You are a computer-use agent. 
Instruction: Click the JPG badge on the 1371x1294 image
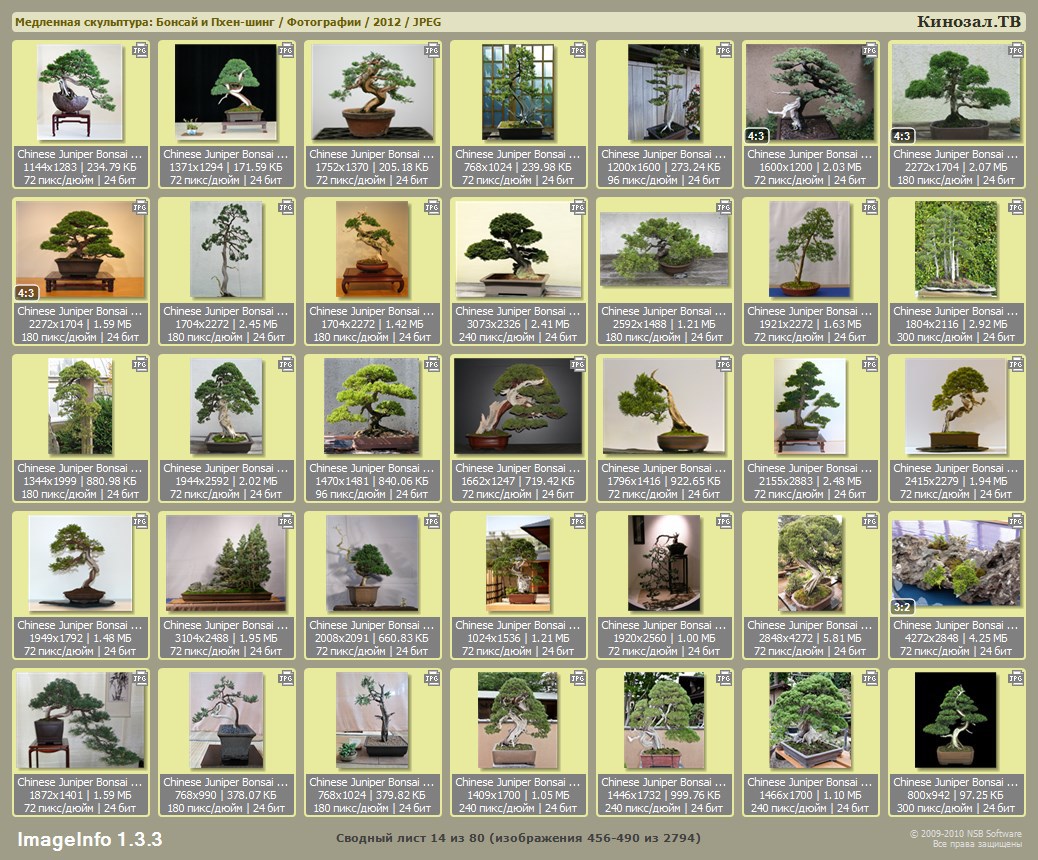[x=286, y=50]
